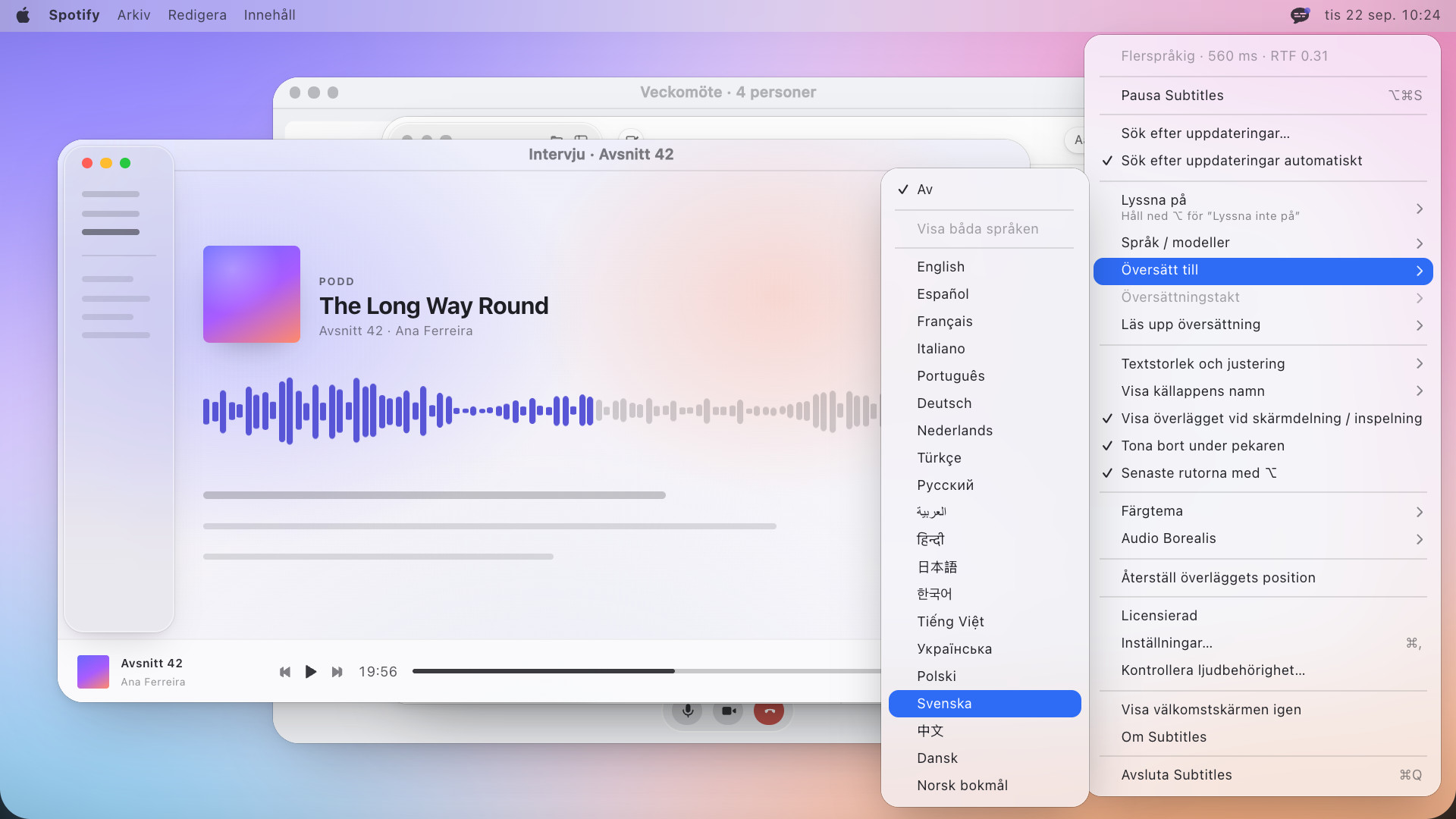This screenshot has height=819, width=1456.
Task: Toggle camera in Veckomöte window
Action: pyautogui.click(x=728, y=711)
